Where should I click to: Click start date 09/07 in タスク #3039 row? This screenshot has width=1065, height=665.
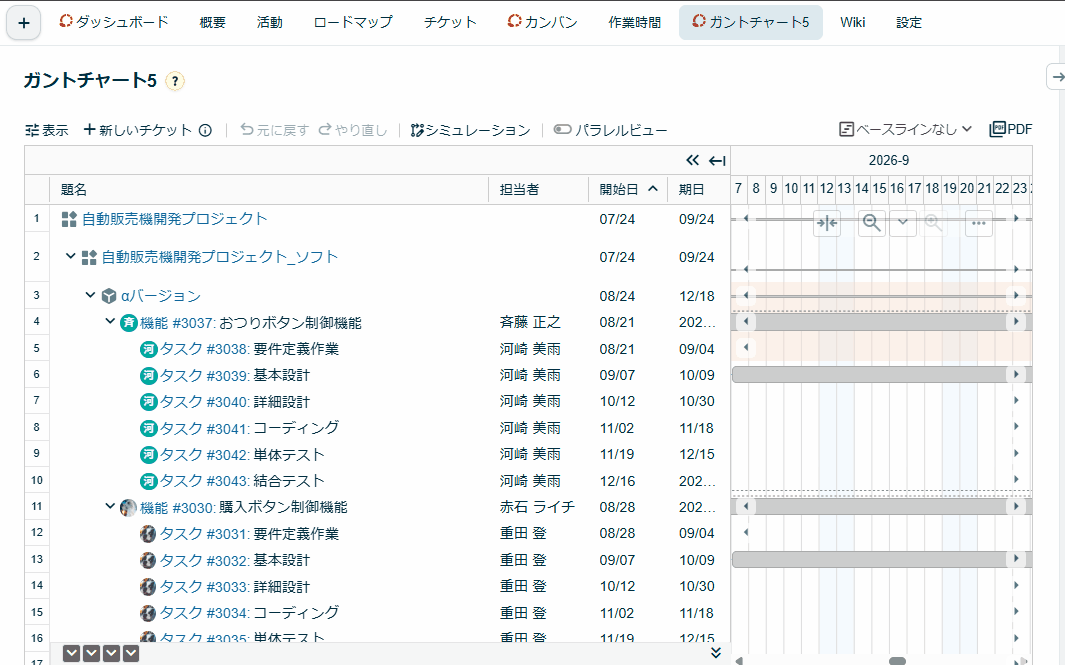[x=617, y=375]
